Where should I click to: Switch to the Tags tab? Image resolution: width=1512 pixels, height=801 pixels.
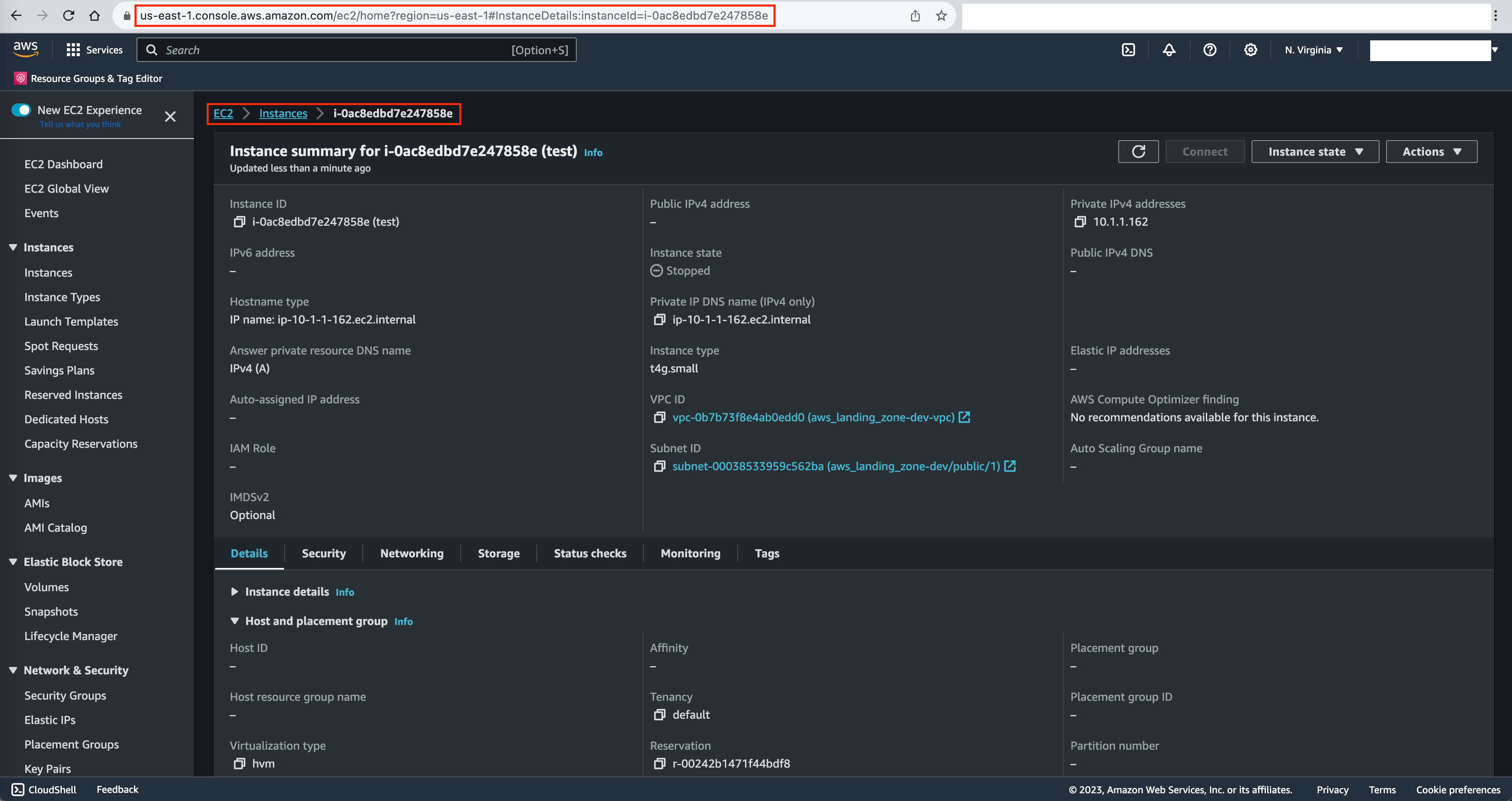click(x=767, y=553)
